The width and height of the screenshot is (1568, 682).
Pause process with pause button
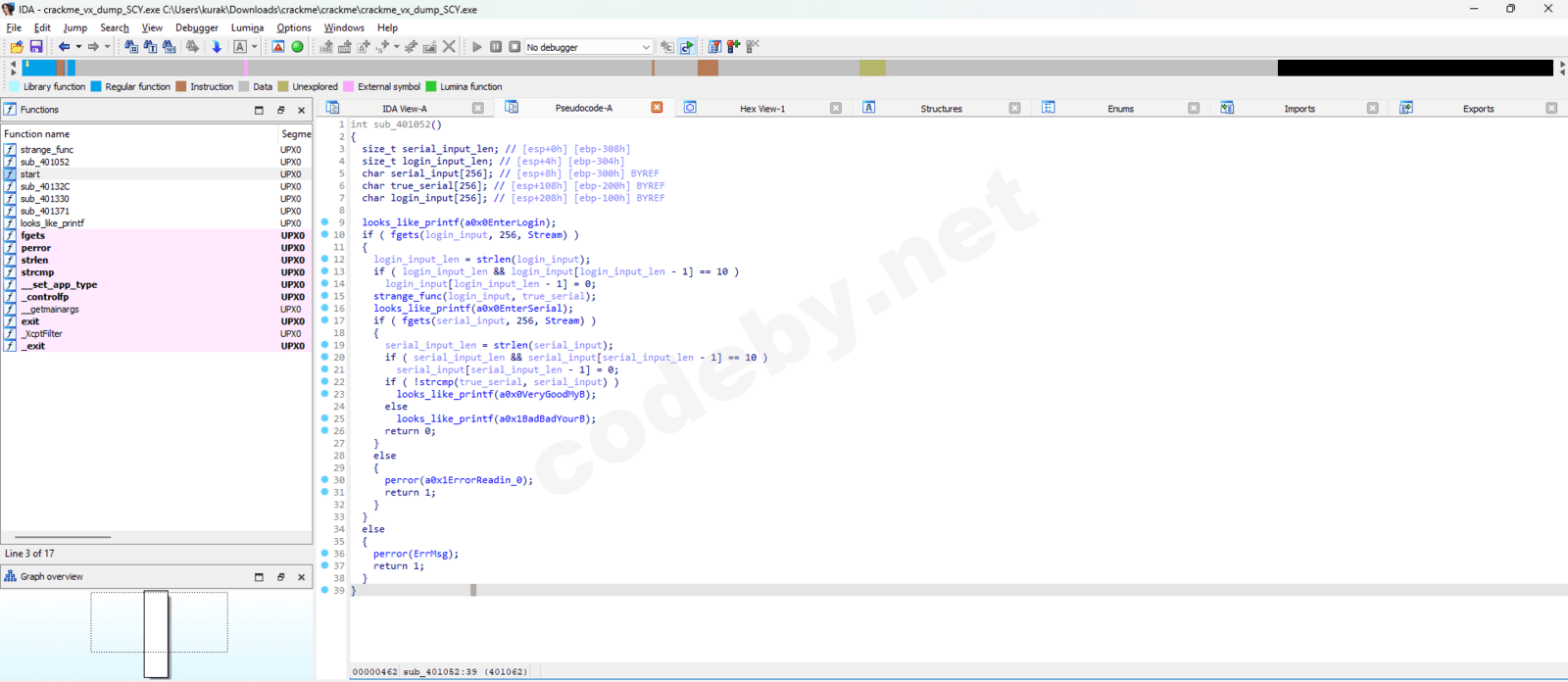(x=496, y=47)
